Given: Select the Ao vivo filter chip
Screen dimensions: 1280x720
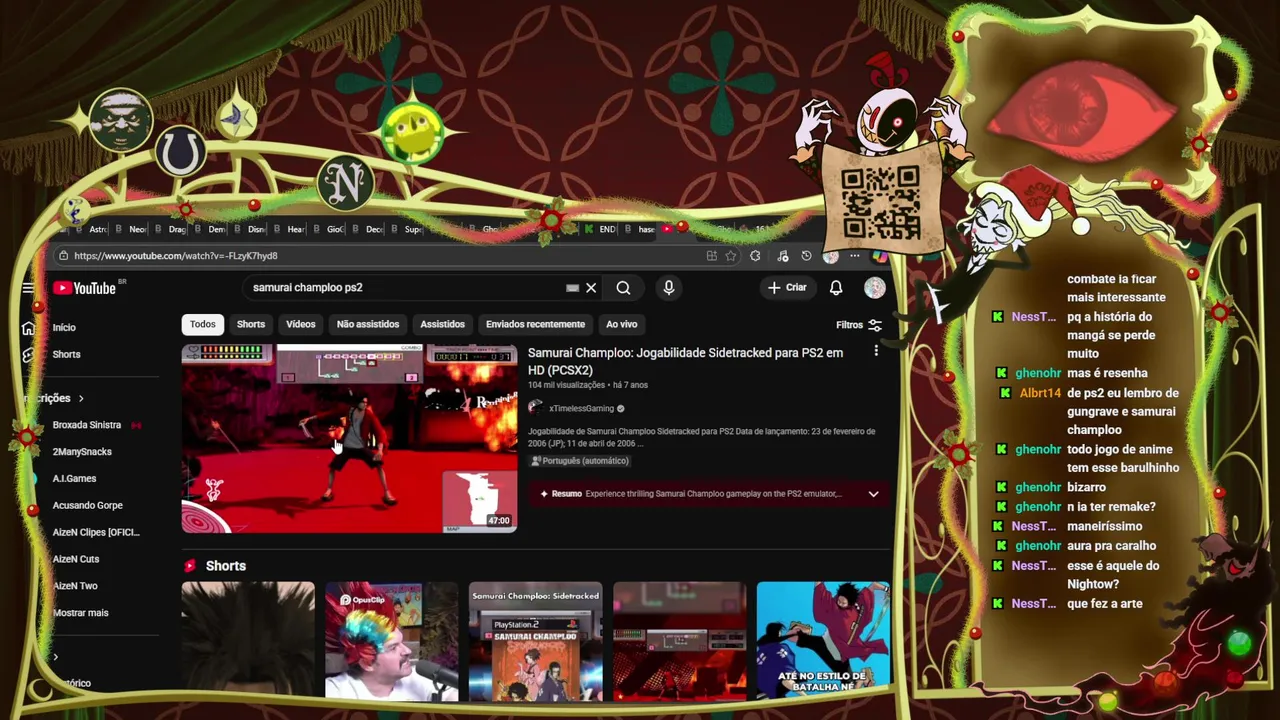Looking at the screenshot, I should coord(622,324).
